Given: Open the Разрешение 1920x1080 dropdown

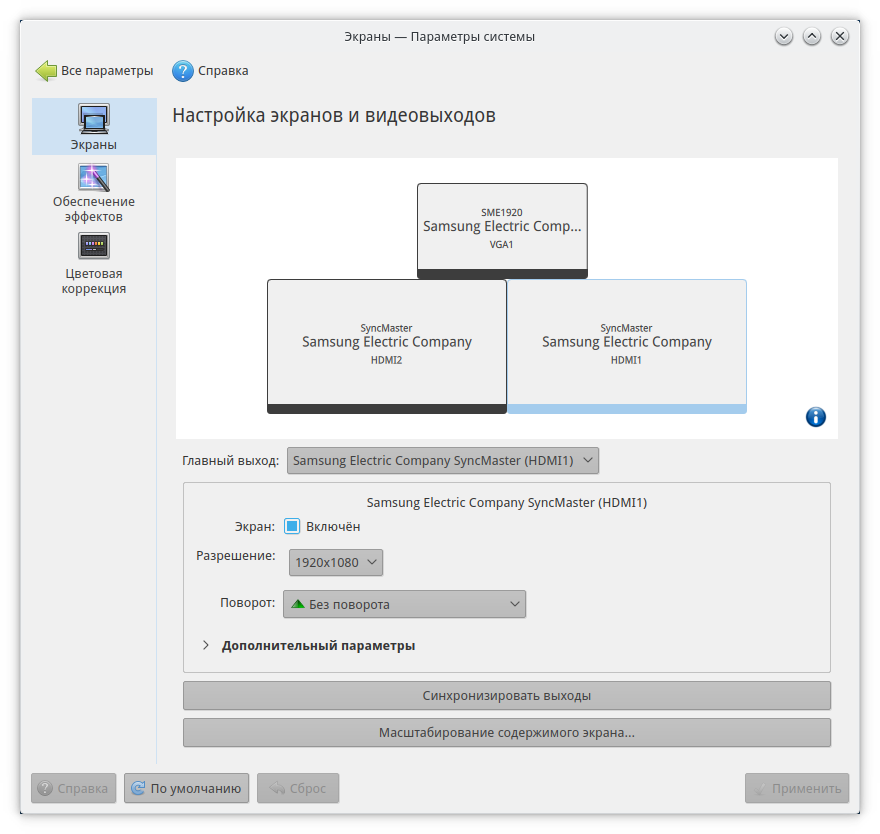Looking at the screenshot, I should [x=336, y=562].
